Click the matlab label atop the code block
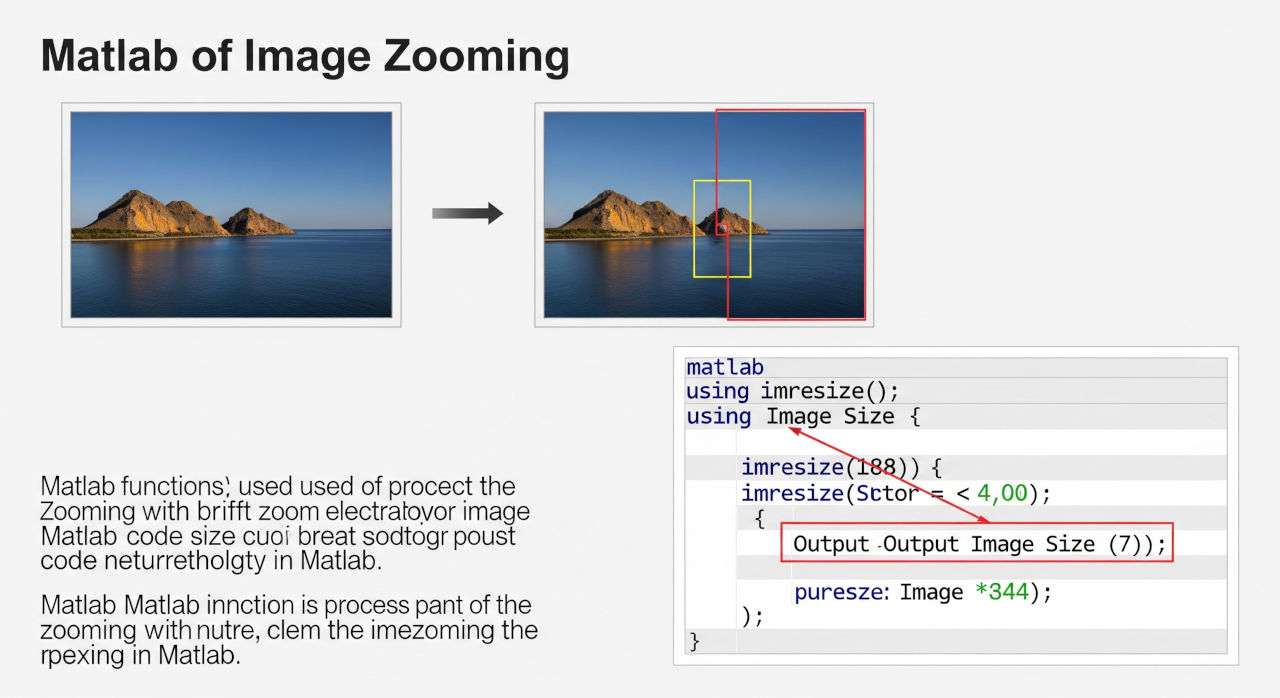The width and height of the screenshot is (1280, 698). click(x=724, y=366)
